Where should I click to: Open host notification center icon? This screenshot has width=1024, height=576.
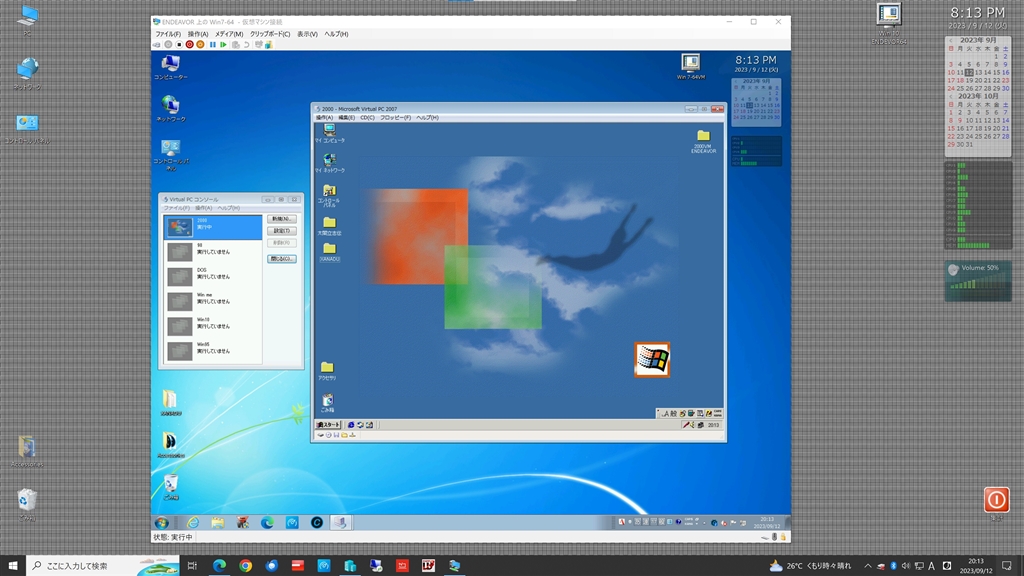(x=1006, y=566)
